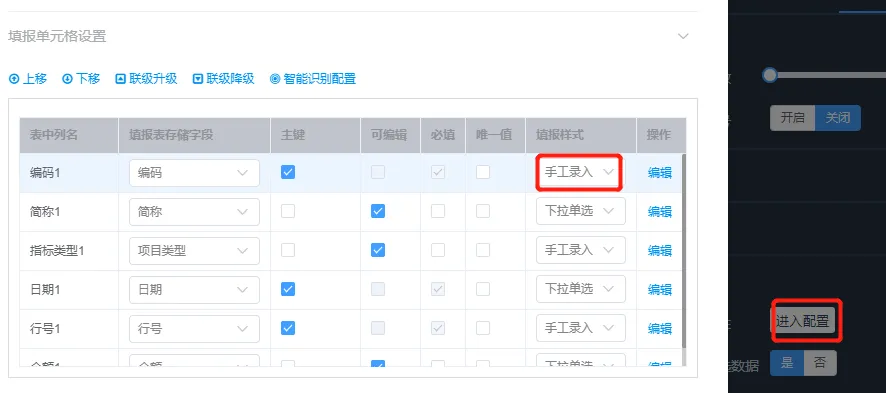The image size is (886, 393).
Task: Click the 行号1 cell
Action: pos(69,329)
